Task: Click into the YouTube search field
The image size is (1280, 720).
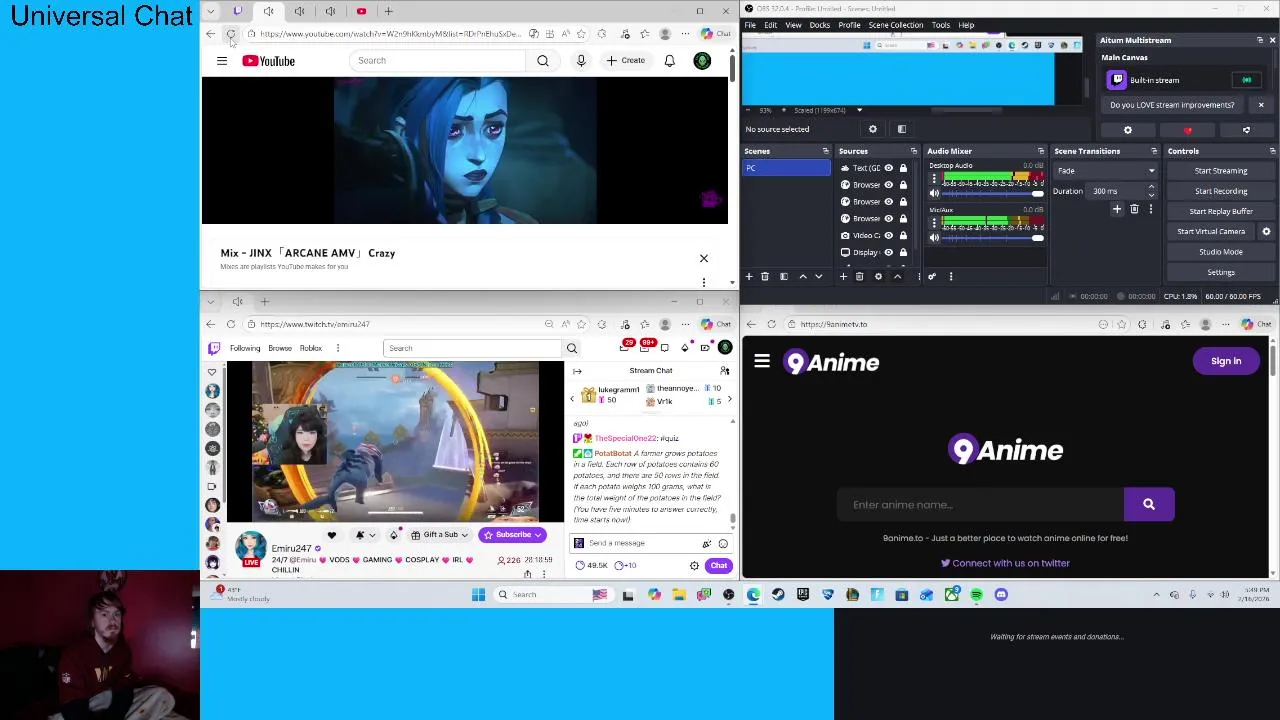Action: (438, 61)
